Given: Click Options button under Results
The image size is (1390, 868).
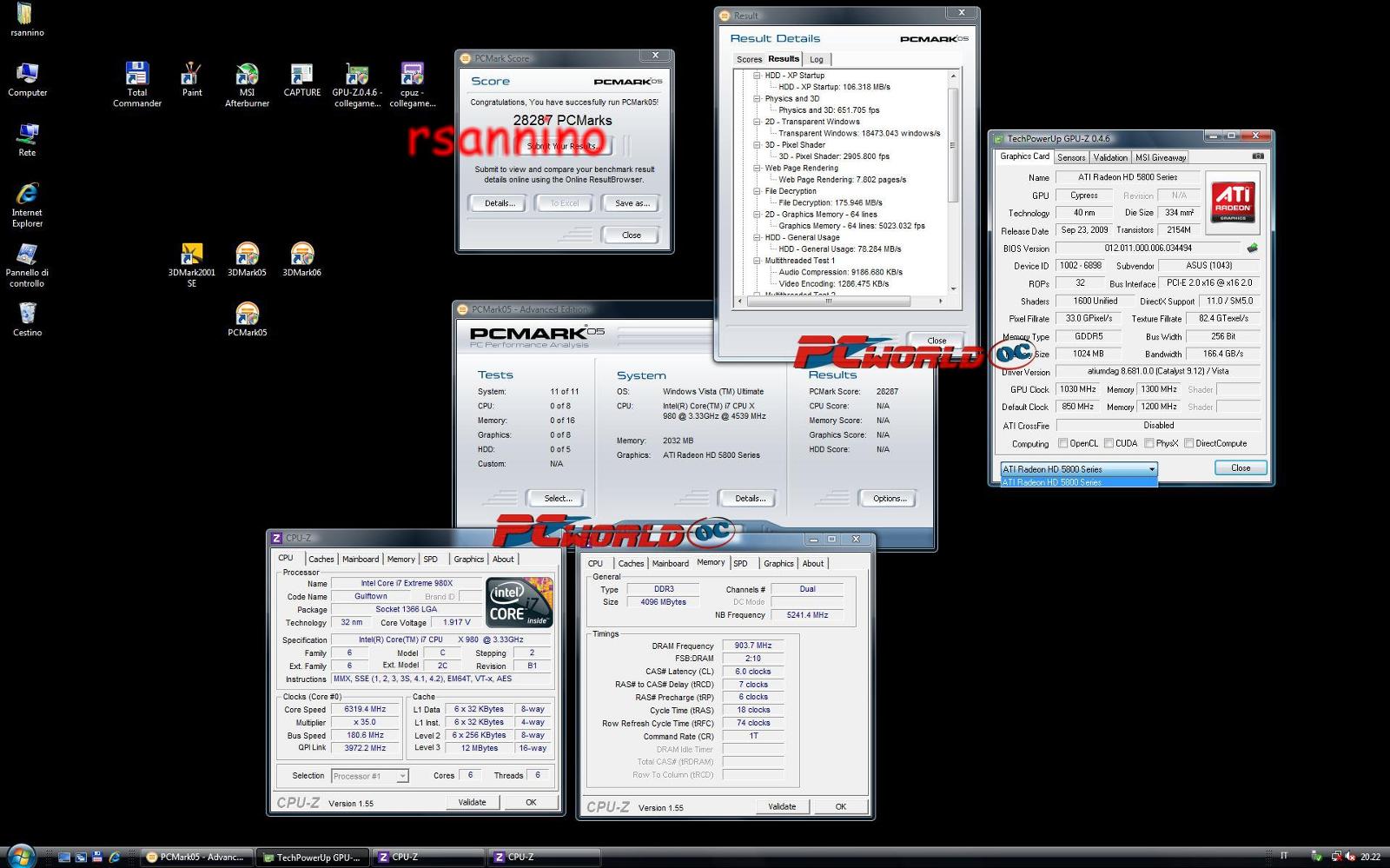Looking at the screenshot, I should 890,499.
